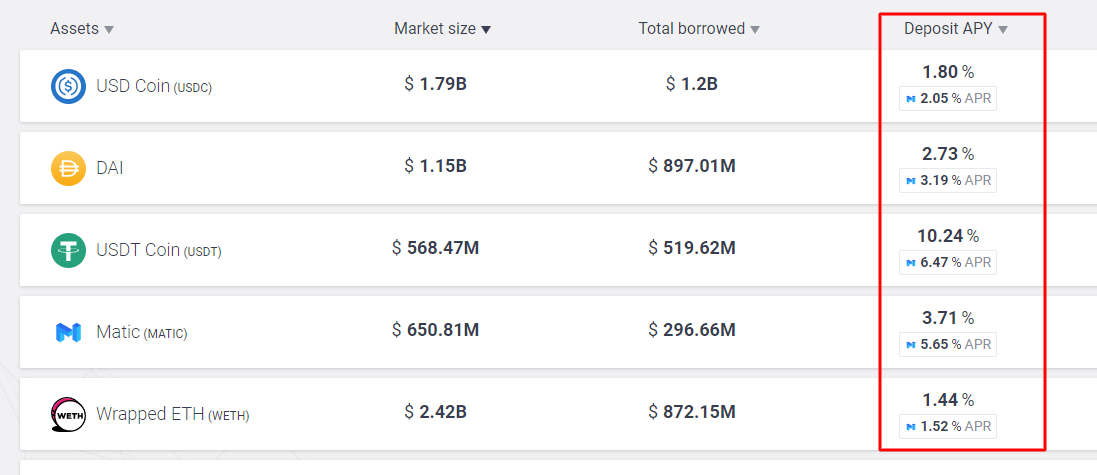Open the DAI market row
This screenshot has width=1097, height=475.
click(558, 168)
